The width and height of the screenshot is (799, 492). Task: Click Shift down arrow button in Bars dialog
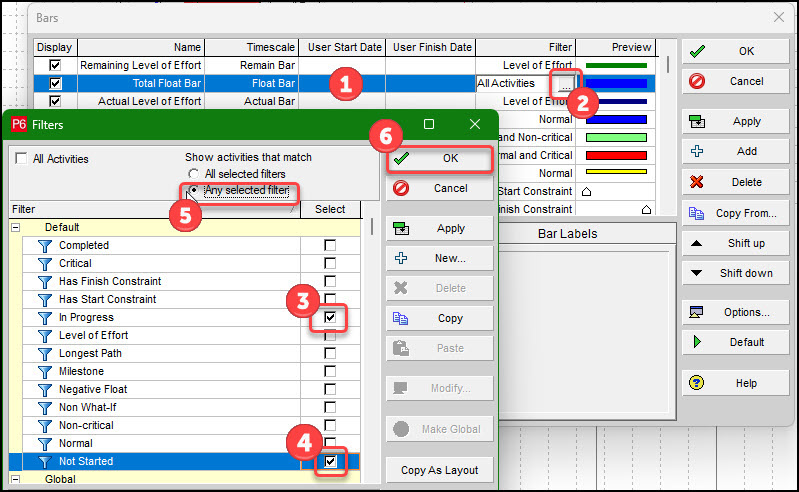pos(734,273)
